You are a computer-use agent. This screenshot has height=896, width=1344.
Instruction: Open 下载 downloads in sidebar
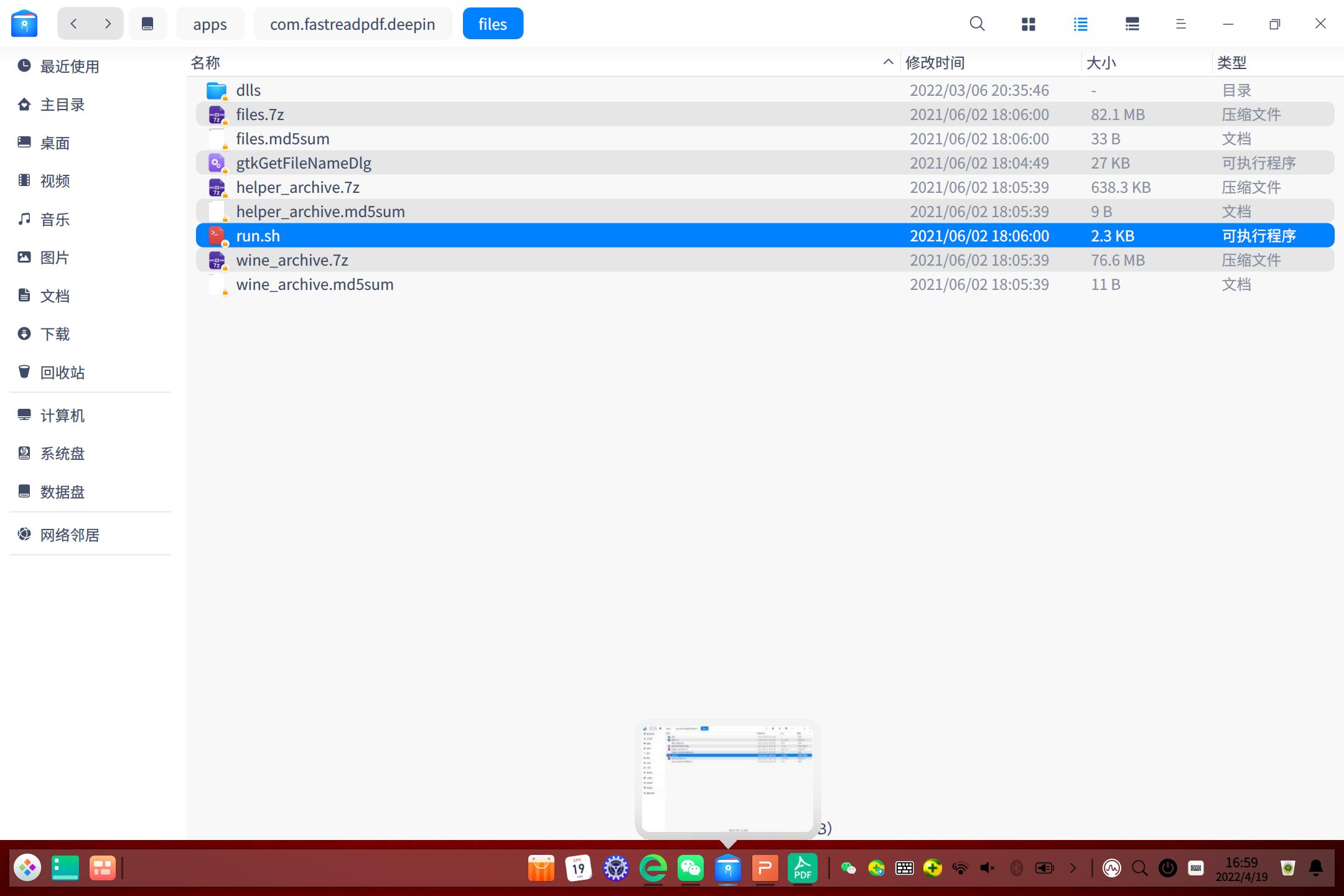(x=55, y=334)
